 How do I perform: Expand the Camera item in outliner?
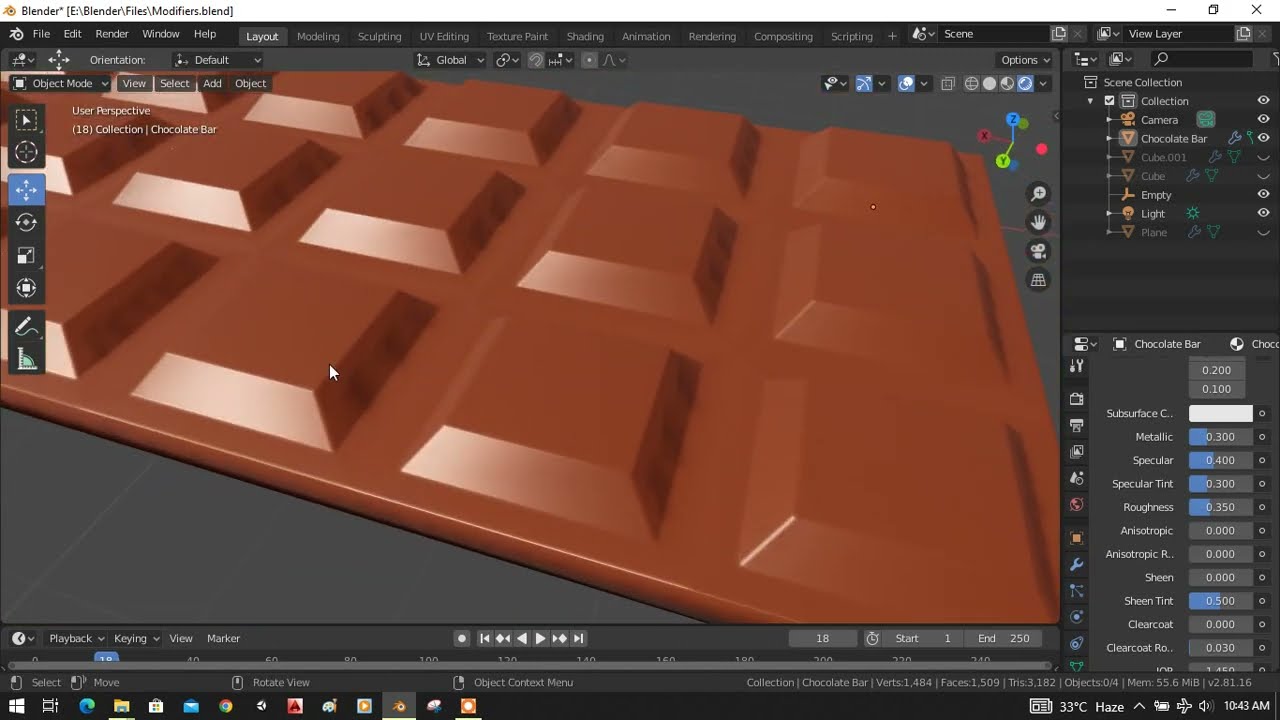(x=1109, y=120)
